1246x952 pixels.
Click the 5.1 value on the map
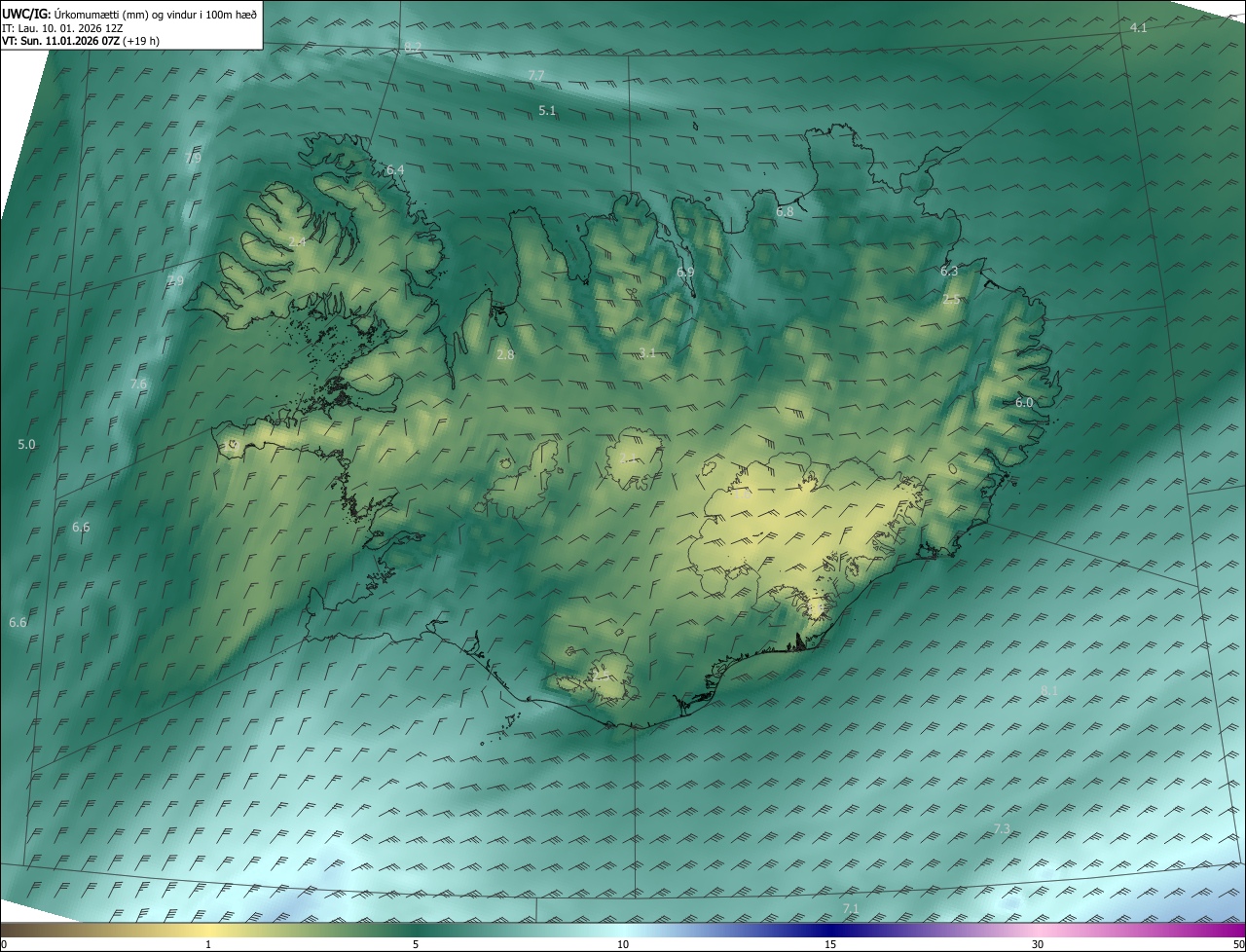[x=547, y=111]
